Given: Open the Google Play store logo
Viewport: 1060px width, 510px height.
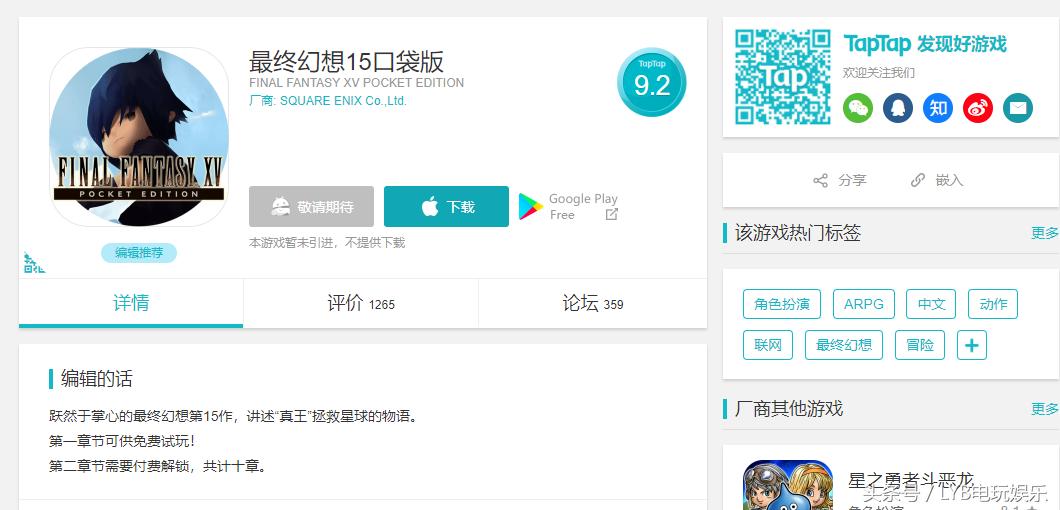Looking at the screenshot, I should coord(531,206).
